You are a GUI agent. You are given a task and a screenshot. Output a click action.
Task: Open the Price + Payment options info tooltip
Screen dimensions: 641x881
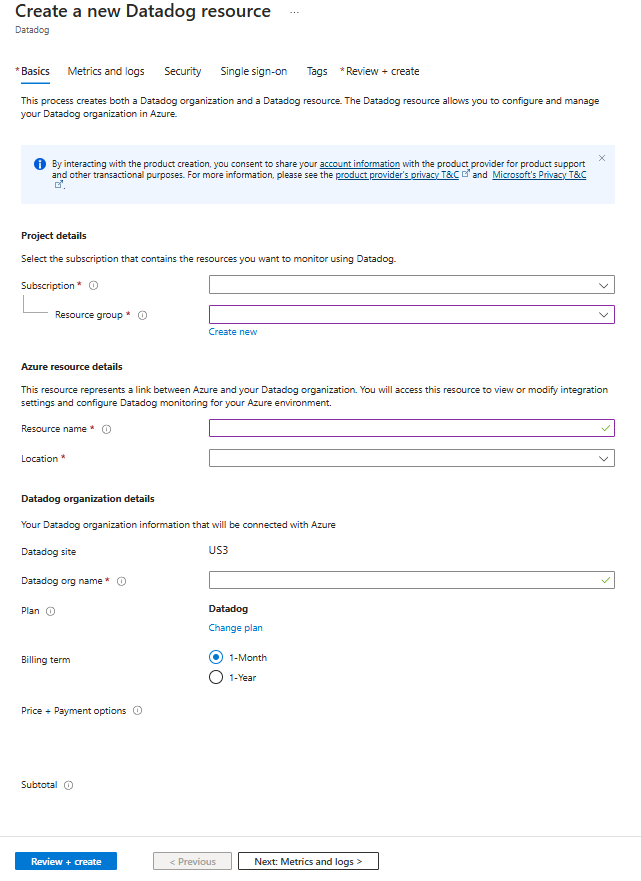[x=137, y=711]
